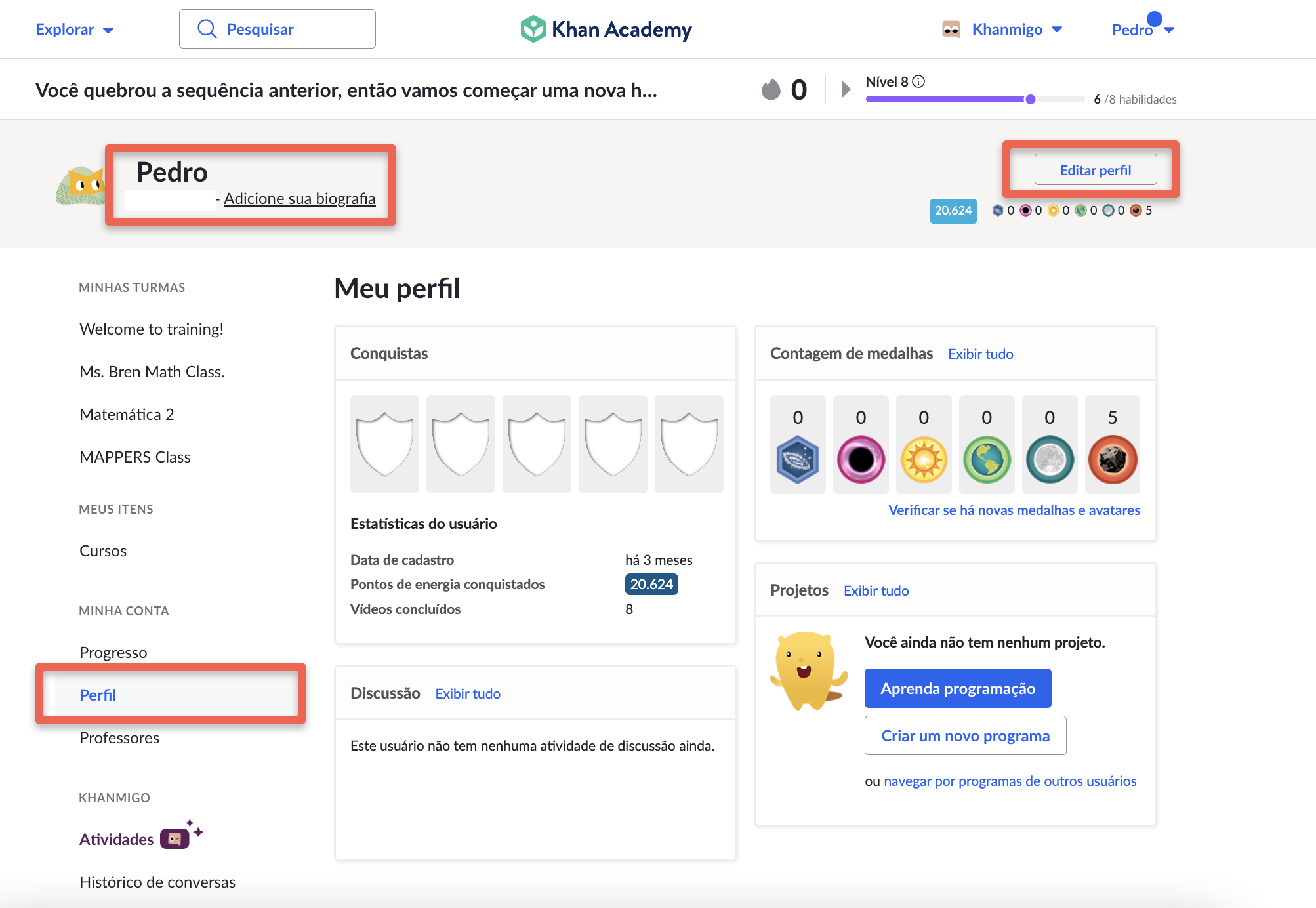Open the info icon next to Nível 8
This screenshot has width=1316, height=908.
click(918, 81)
